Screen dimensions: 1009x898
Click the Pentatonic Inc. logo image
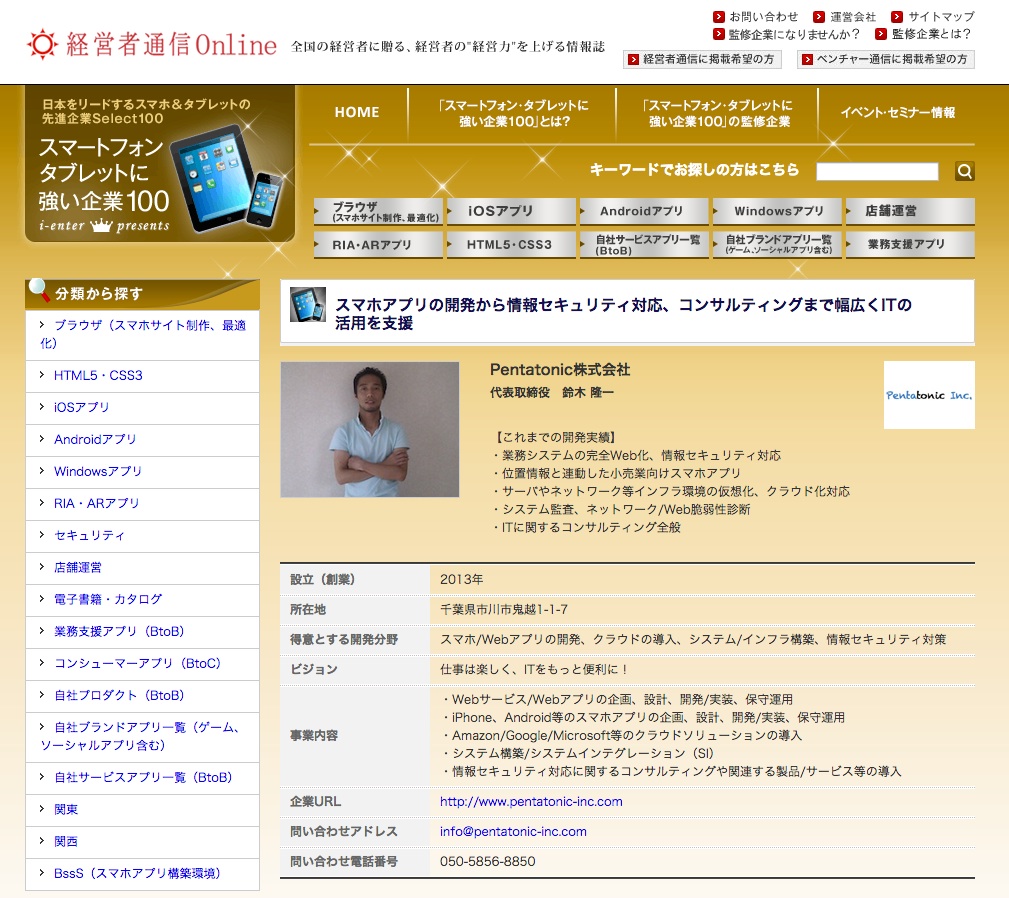929,395
